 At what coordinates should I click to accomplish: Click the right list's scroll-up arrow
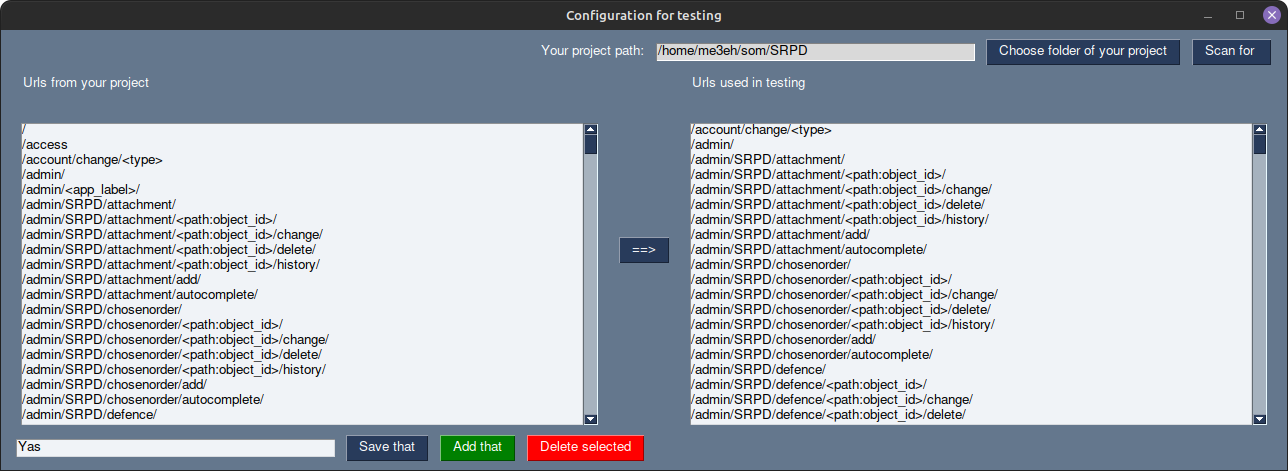click(1259, 130)
